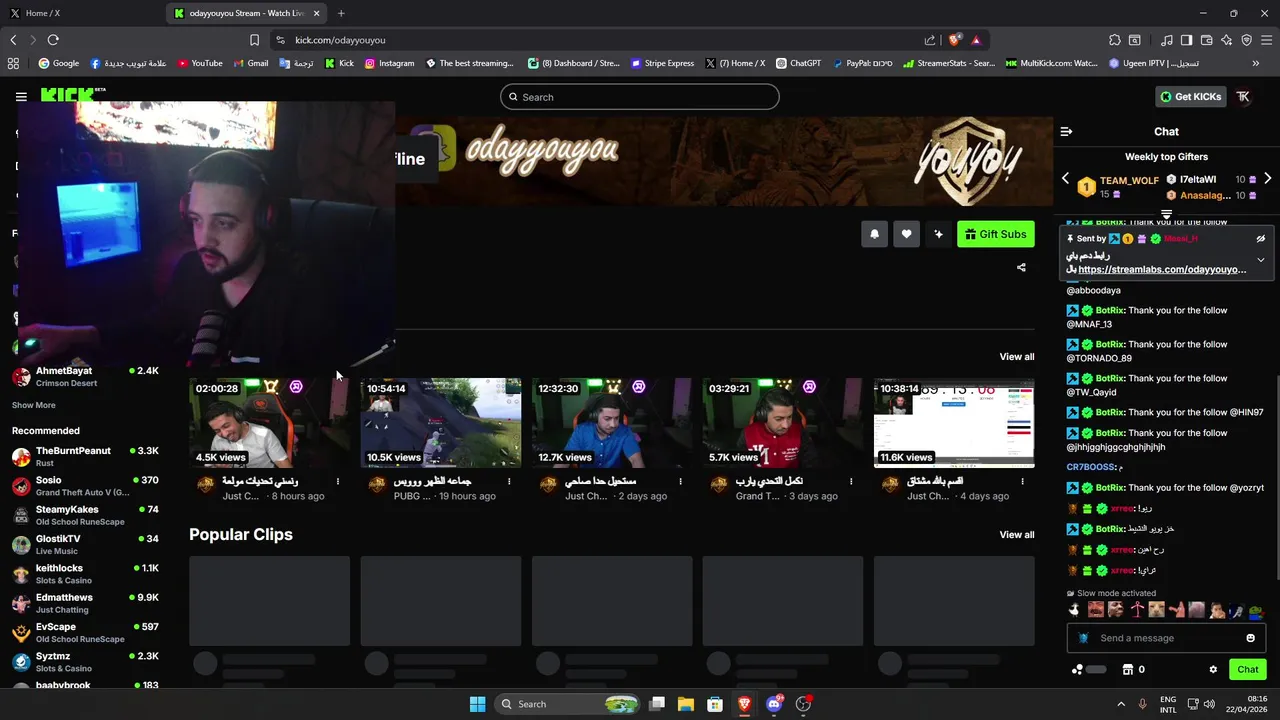Toggle the browser sidebar panel icon
The image size is (1280, 720).
click(x=1186, y=40)
